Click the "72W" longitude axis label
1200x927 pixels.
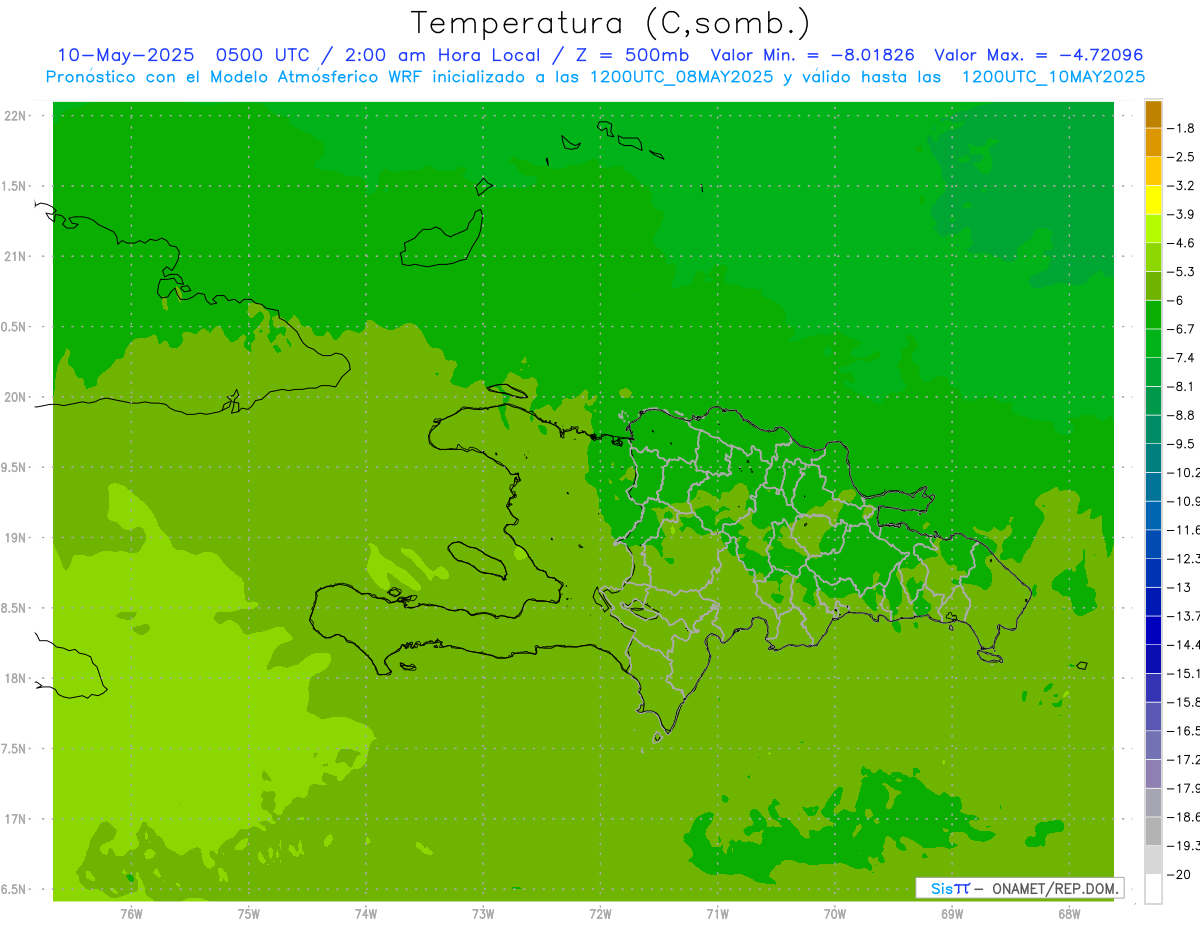click(600, 913)
